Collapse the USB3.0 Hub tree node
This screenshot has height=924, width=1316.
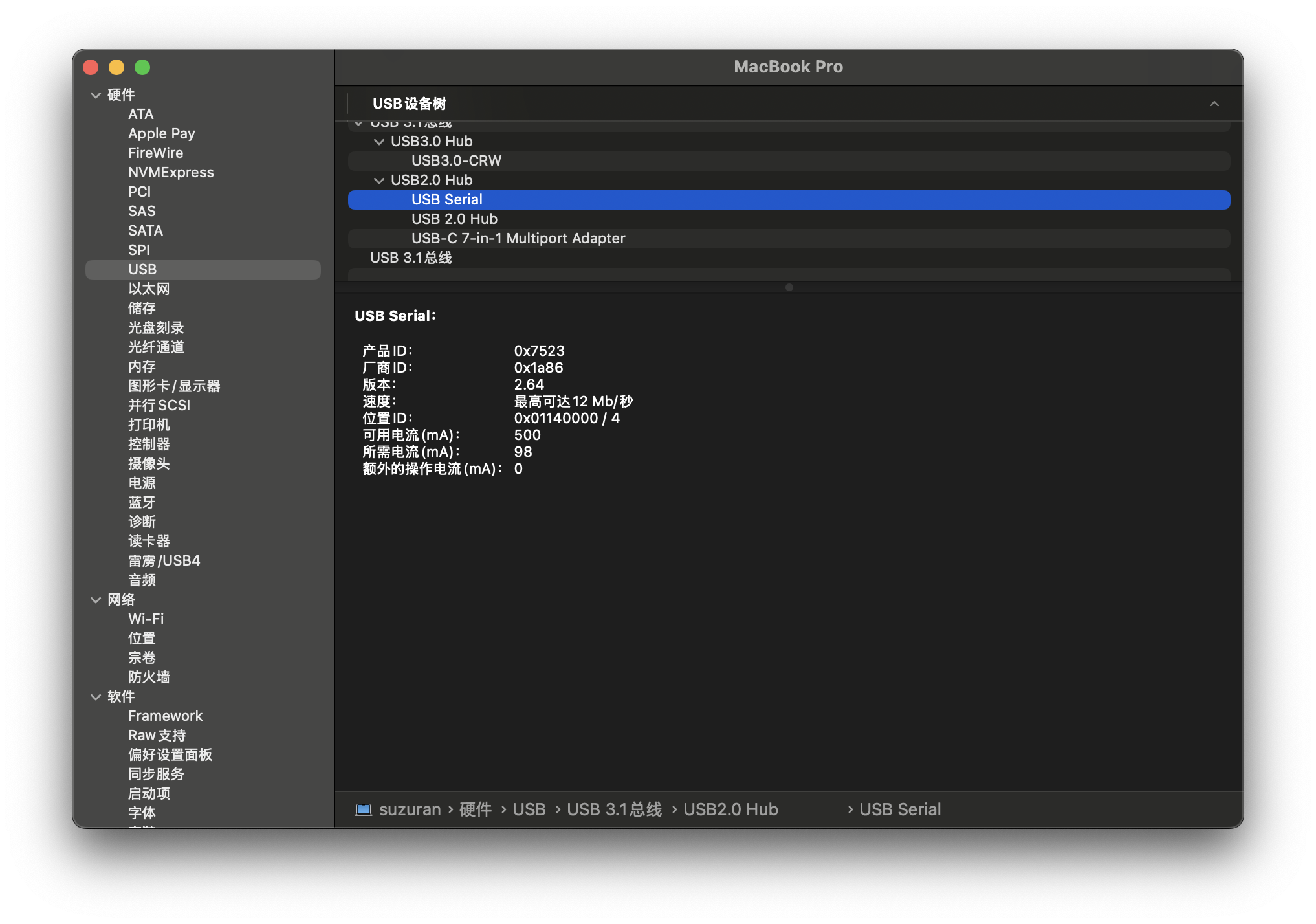pyautogui.click(x=379, y=142)
